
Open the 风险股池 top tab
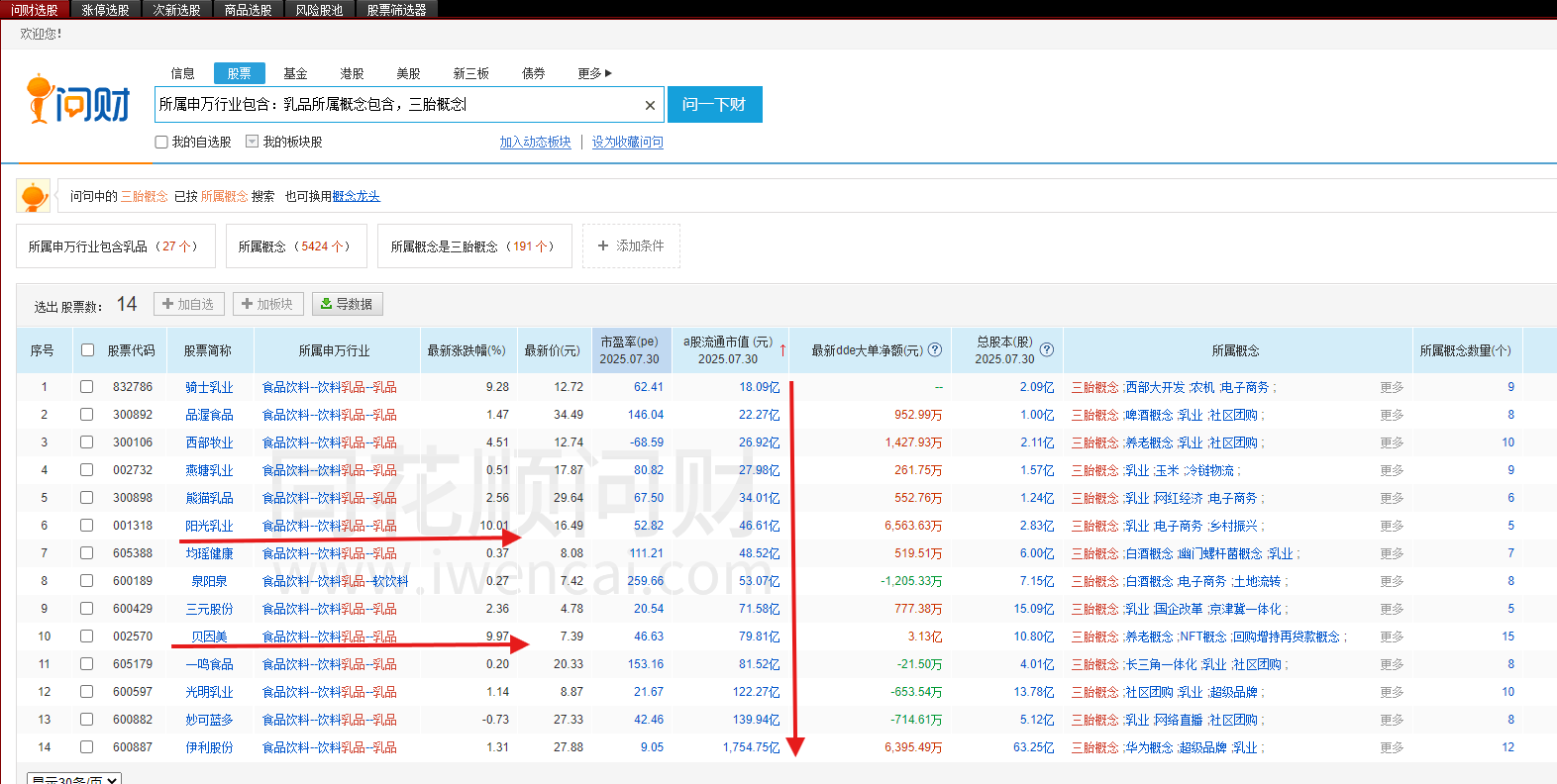(x=320, y=10)
